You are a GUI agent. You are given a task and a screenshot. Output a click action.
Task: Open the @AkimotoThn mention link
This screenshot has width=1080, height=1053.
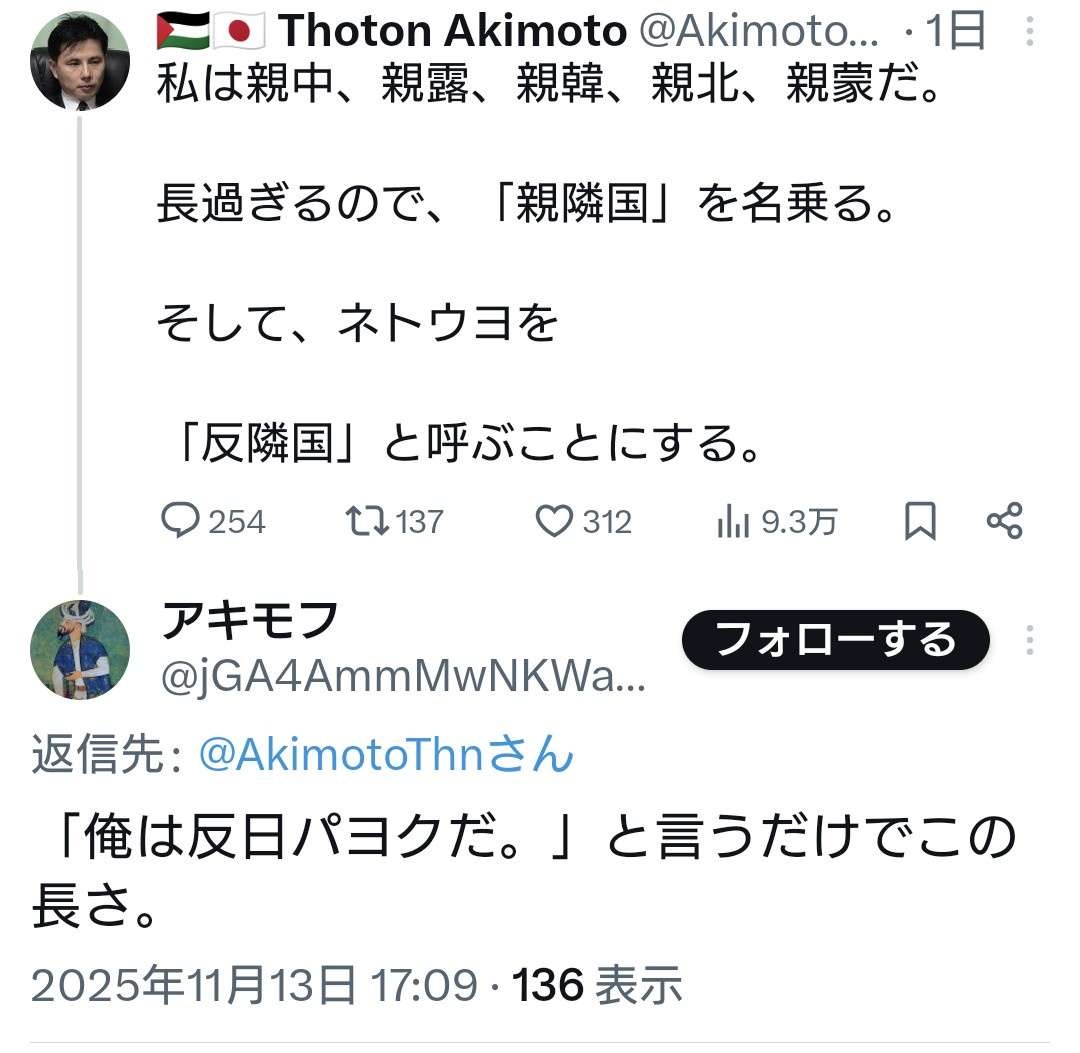386,755
